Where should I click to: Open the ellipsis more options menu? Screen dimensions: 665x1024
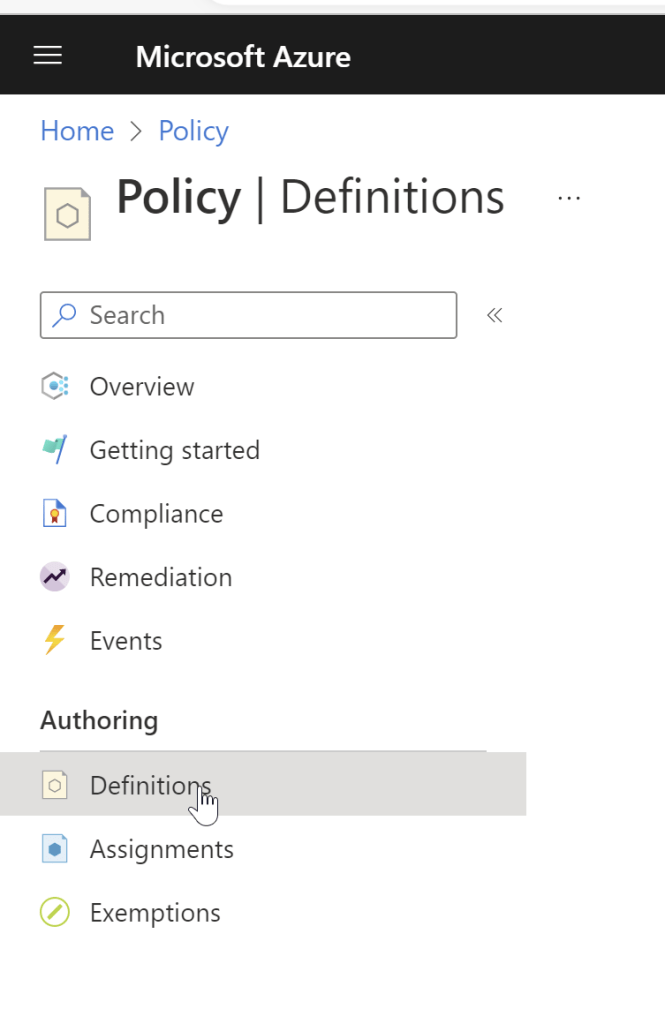[569, 198]
